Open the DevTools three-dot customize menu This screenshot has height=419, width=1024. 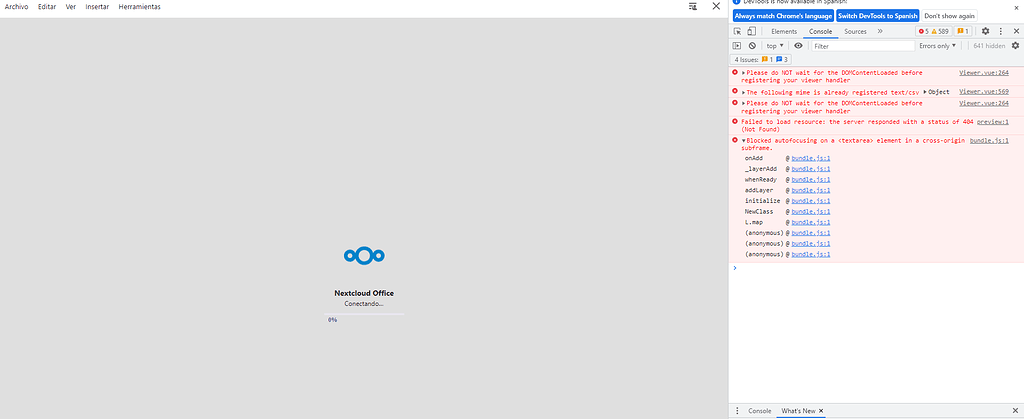(x=1000, y=31)
